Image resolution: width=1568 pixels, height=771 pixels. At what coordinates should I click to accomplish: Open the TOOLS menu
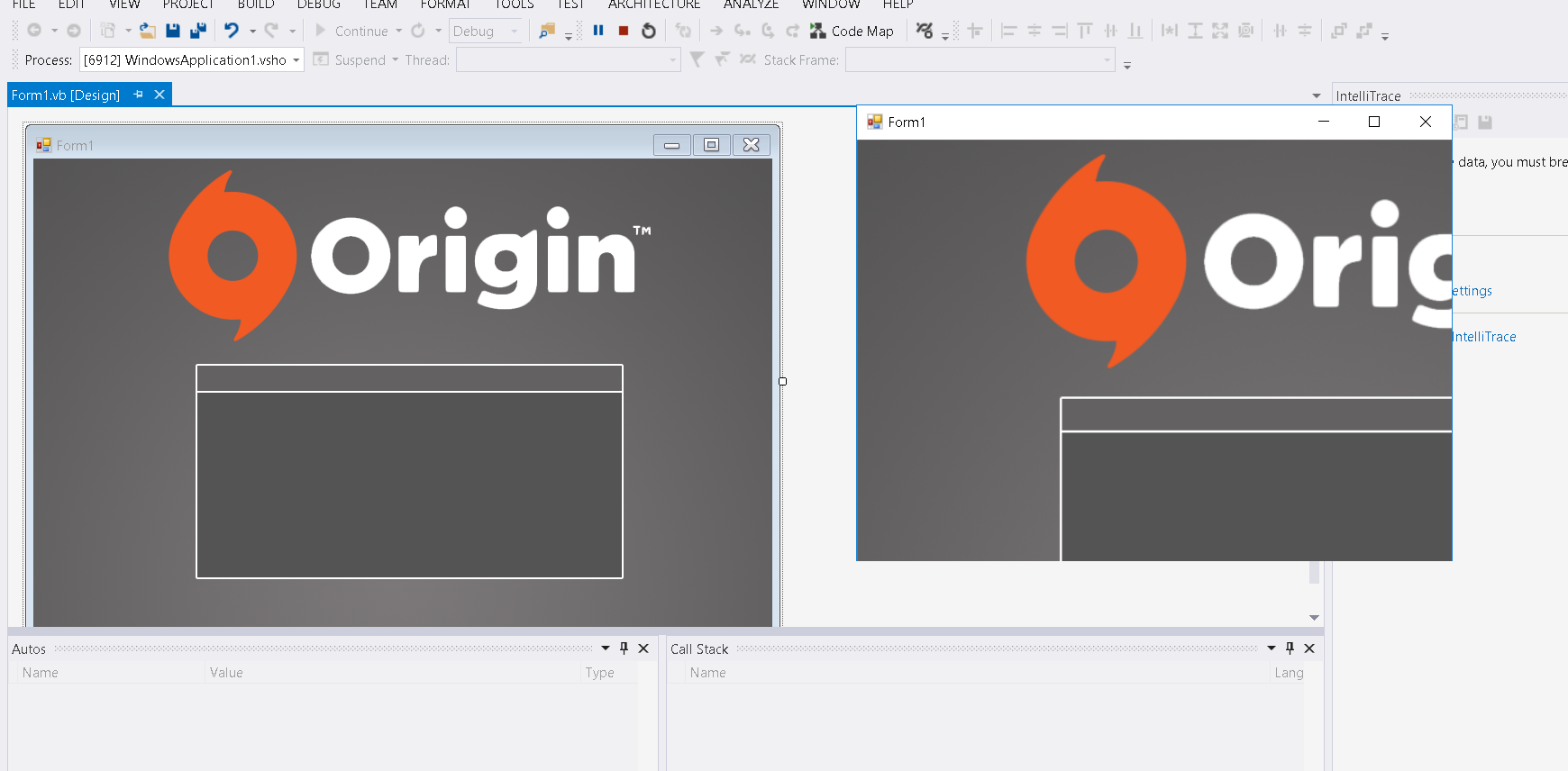point(514,5)
